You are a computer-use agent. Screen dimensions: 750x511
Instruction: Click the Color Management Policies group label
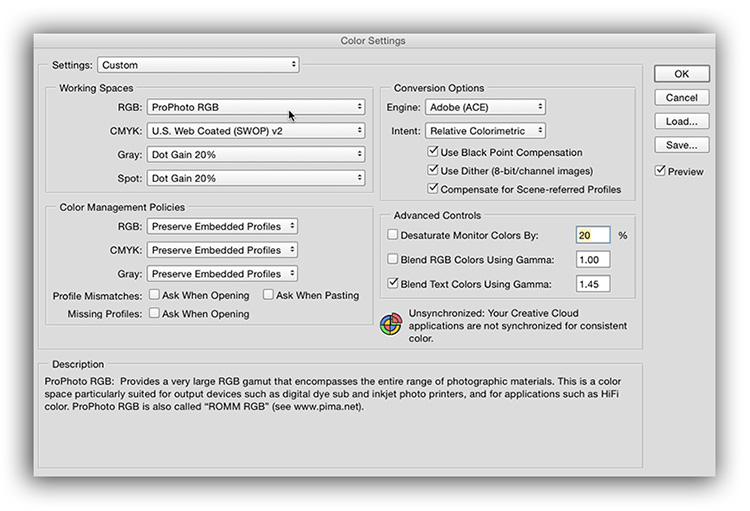point(122,207)
